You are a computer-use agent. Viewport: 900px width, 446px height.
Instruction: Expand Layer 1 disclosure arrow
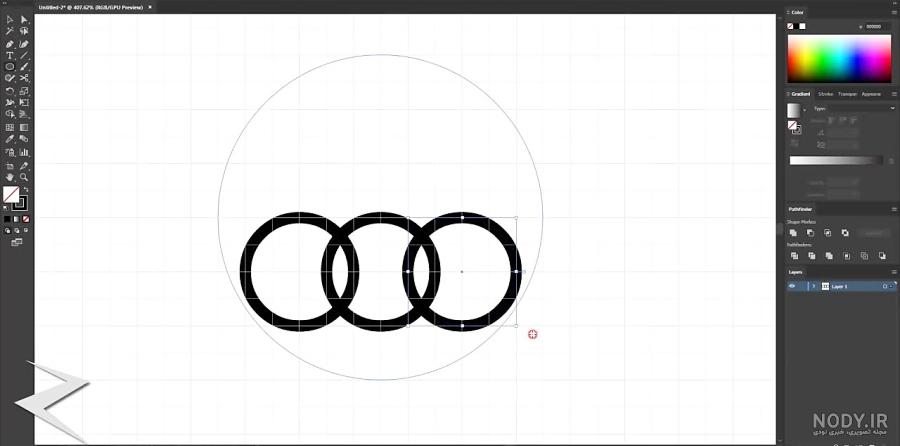[x=813, y=286]
